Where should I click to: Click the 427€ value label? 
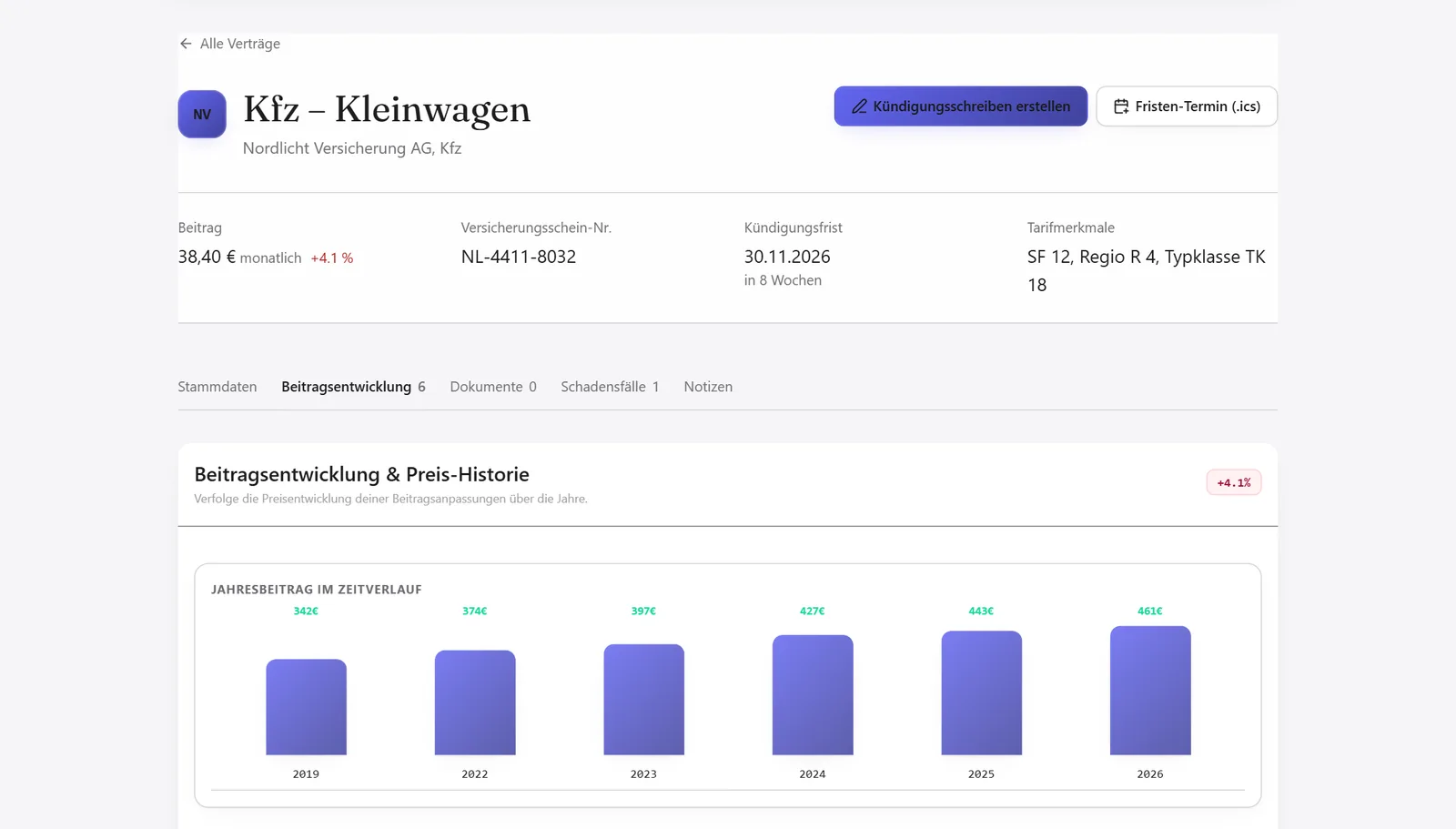[x=813, y=612]
